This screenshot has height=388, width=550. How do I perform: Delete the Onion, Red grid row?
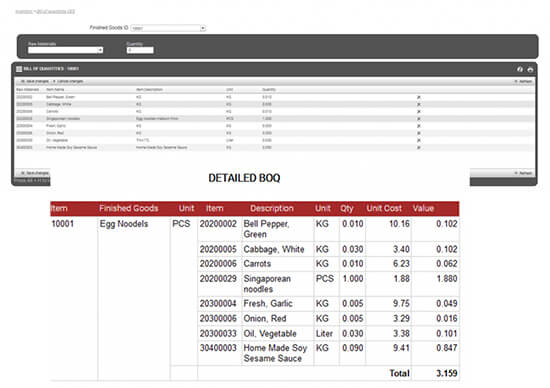(418, 133)
